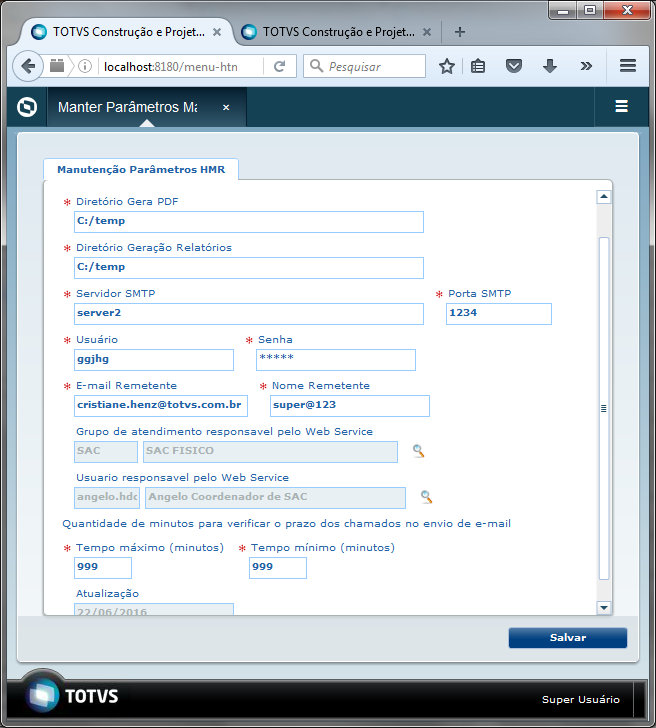Click the SAC group code field
Viewport: 656px width, 728px height.
pyautogui.click(x=106, y=452)
